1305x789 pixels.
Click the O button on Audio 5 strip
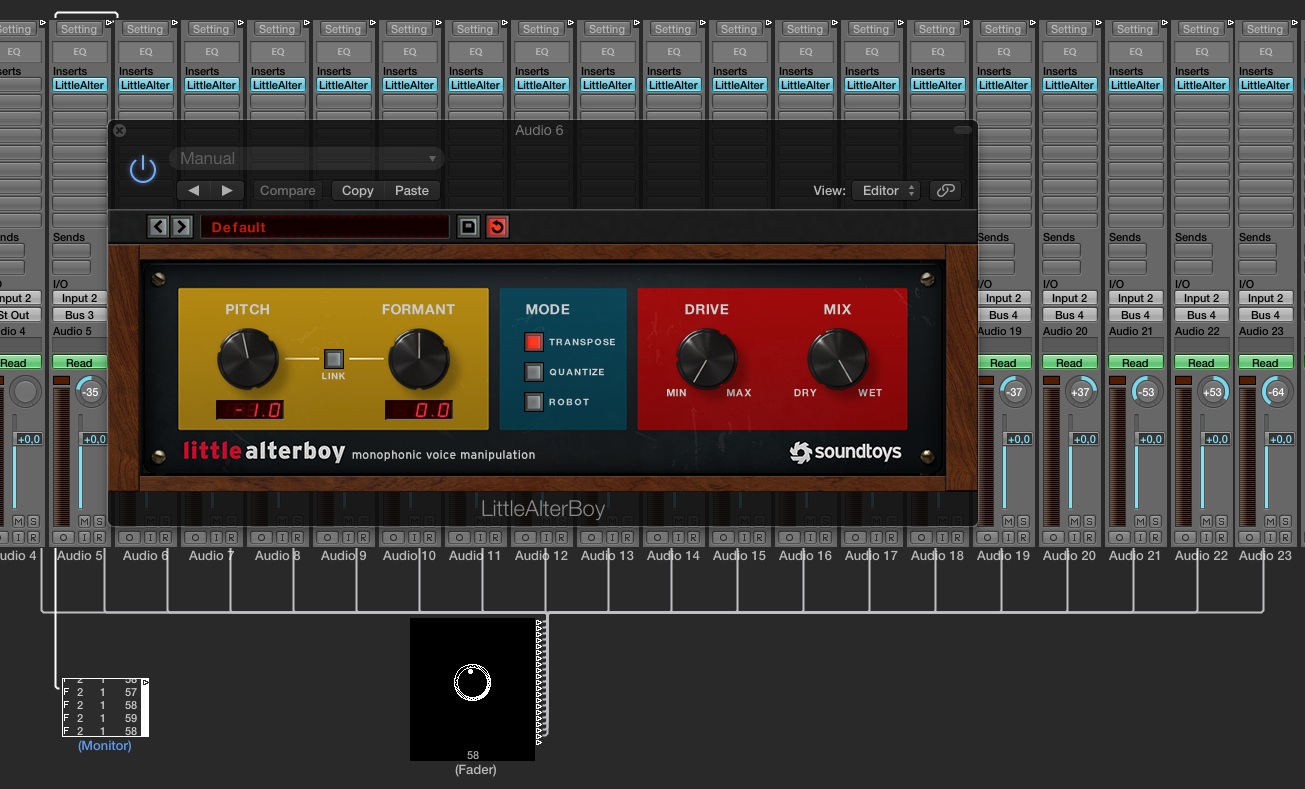[63, 537]
